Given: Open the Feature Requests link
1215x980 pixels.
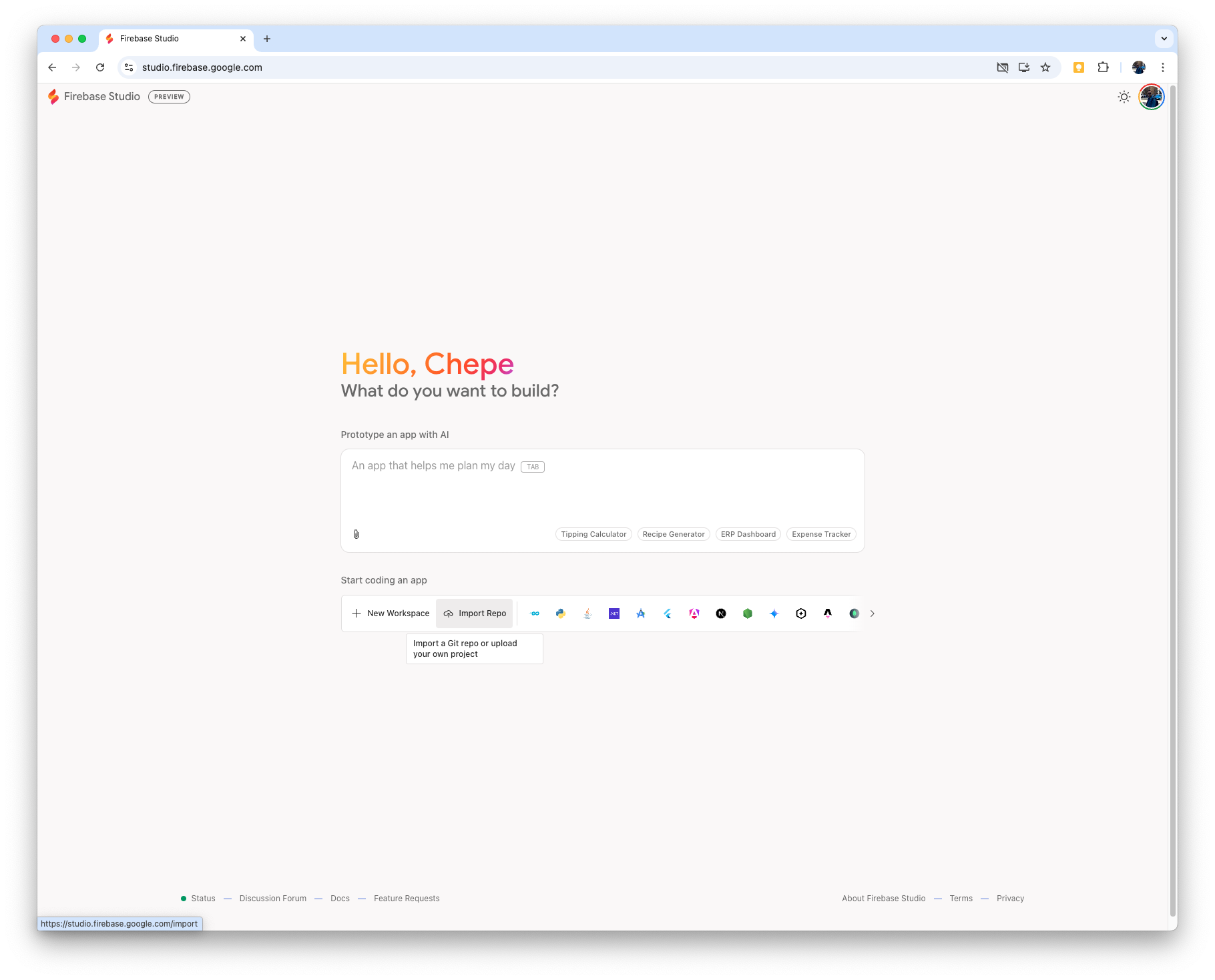Looking at the screenshot, I should [407, 899].
